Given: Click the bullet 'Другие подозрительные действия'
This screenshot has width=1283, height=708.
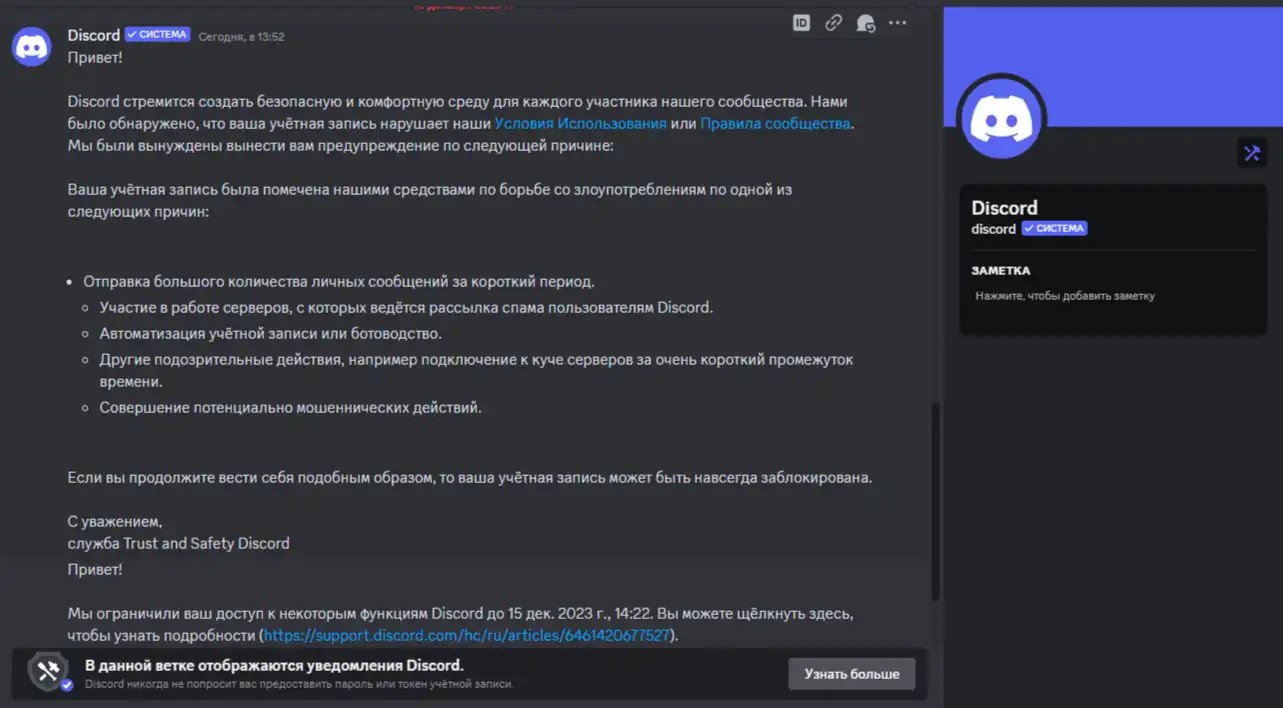Looking at the screenshot, I should point(476,370).
